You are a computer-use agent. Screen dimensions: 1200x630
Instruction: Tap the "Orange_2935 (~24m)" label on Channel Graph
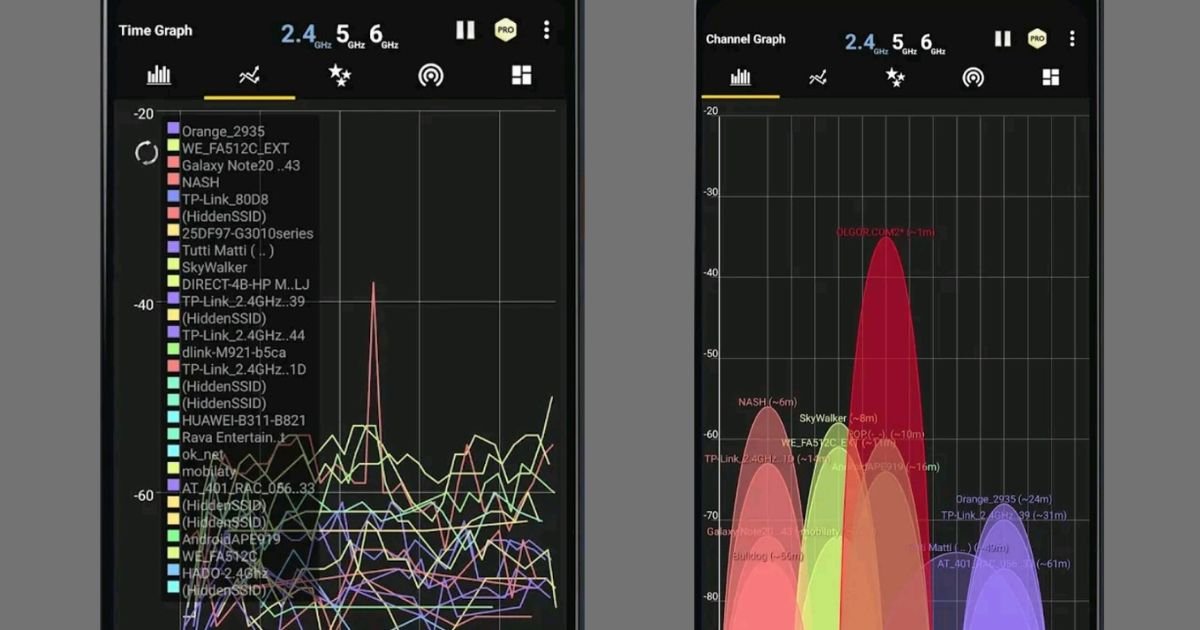click(x=1003, y=499)
